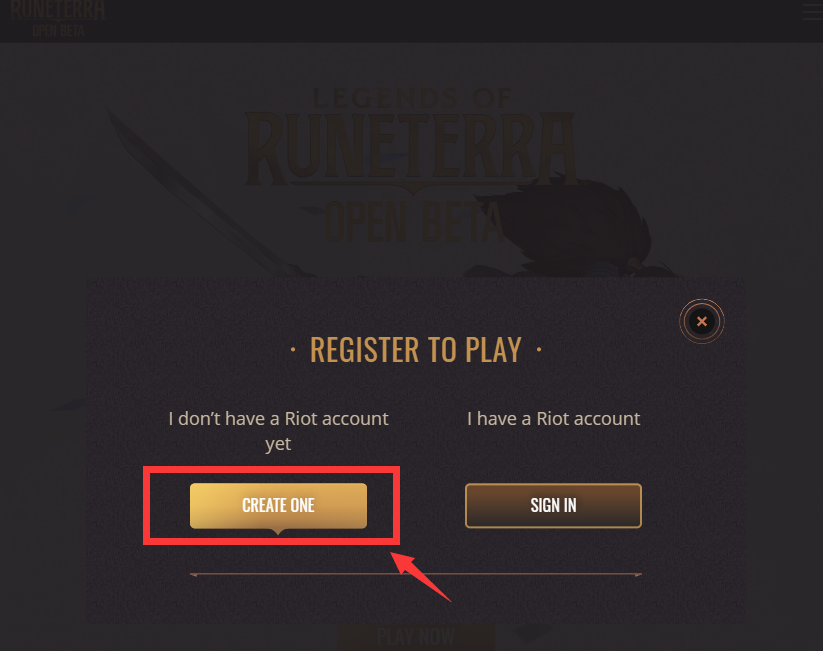Screen dimensions: 823x651
Task: Click the dark top navigation bar
Action: point(412,21)
